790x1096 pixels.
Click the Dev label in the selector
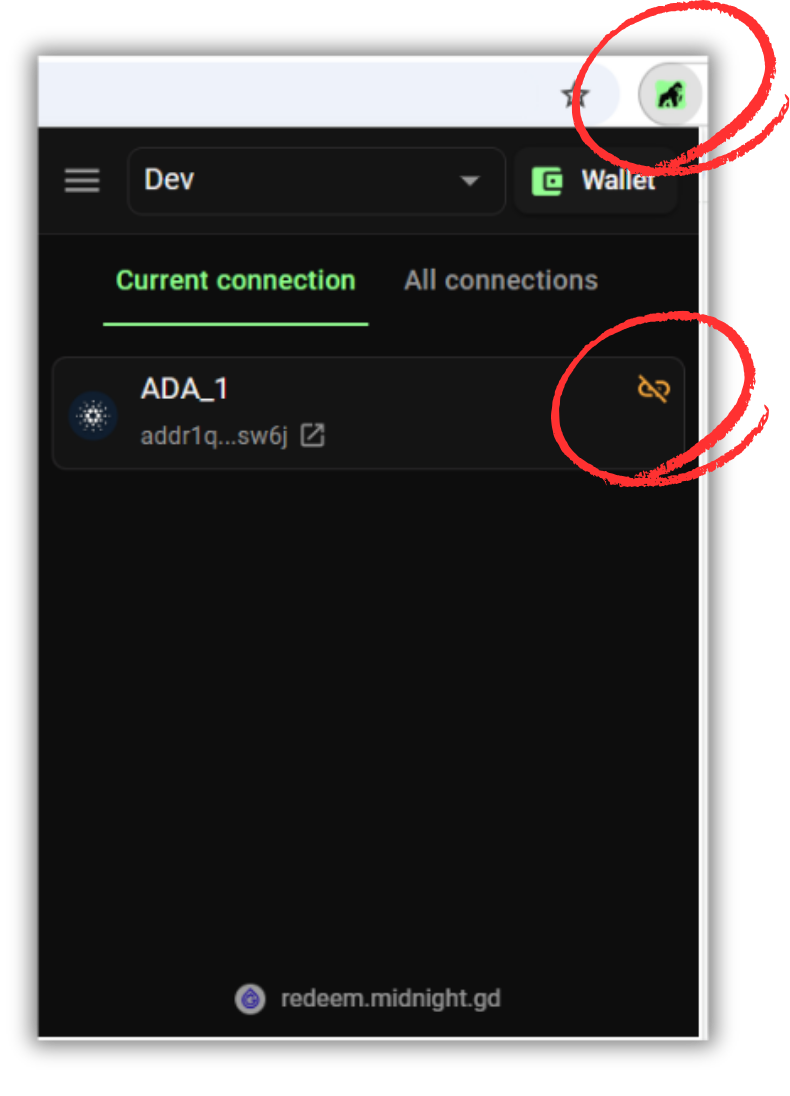(x=169, y=180)
